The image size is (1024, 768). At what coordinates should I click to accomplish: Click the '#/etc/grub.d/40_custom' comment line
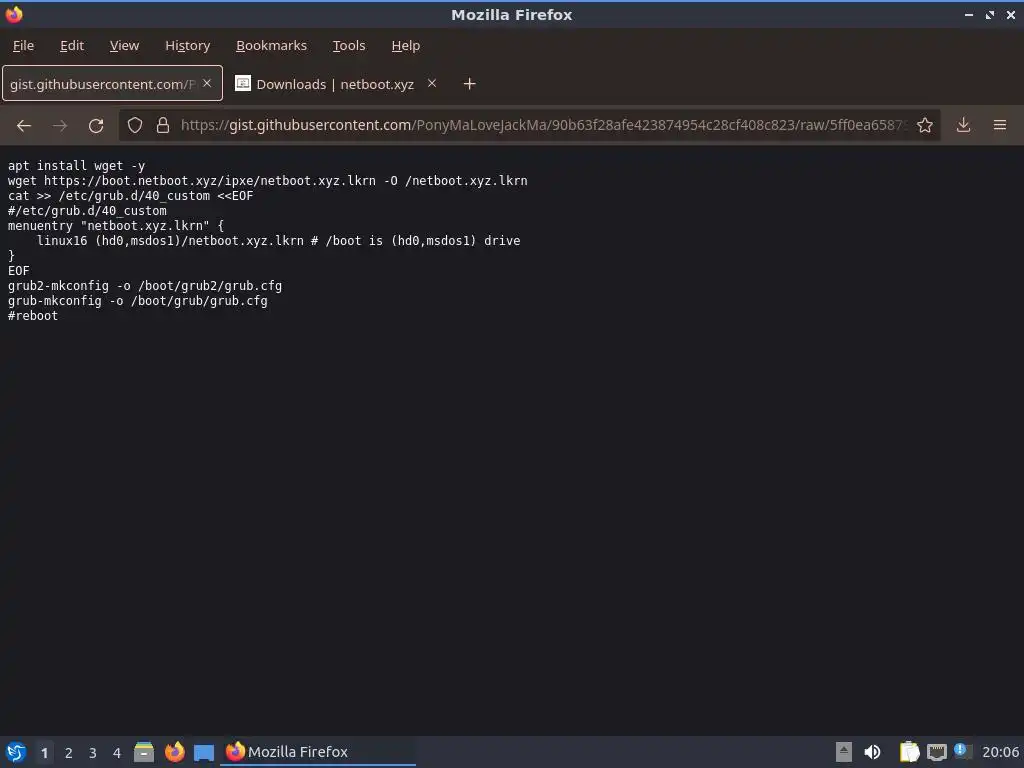[x=88, y=211]
